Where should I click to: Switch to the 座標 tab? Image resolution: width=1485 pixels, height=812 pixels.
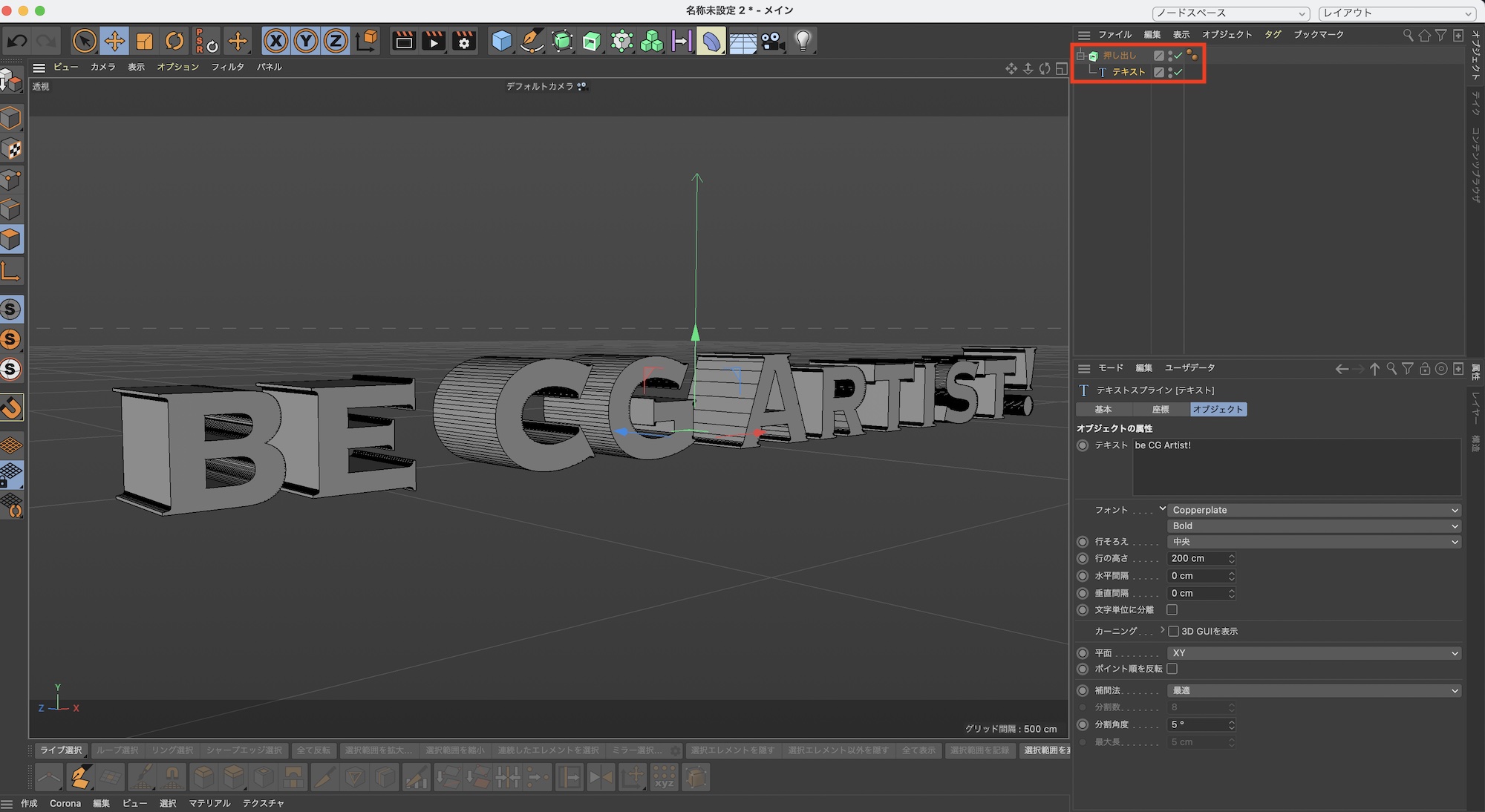[1161, 410]
